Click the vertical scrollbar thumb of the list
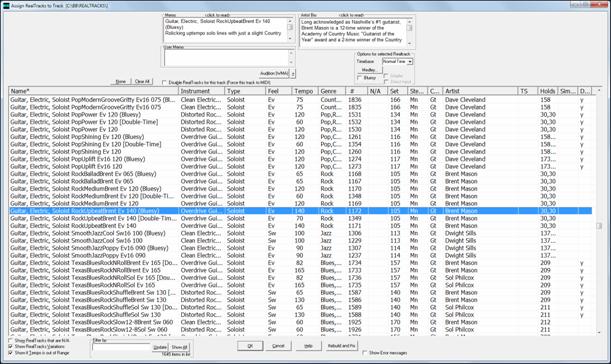Image resolution: width=611 pixels, height=364 pixels. tap(599, 226)
